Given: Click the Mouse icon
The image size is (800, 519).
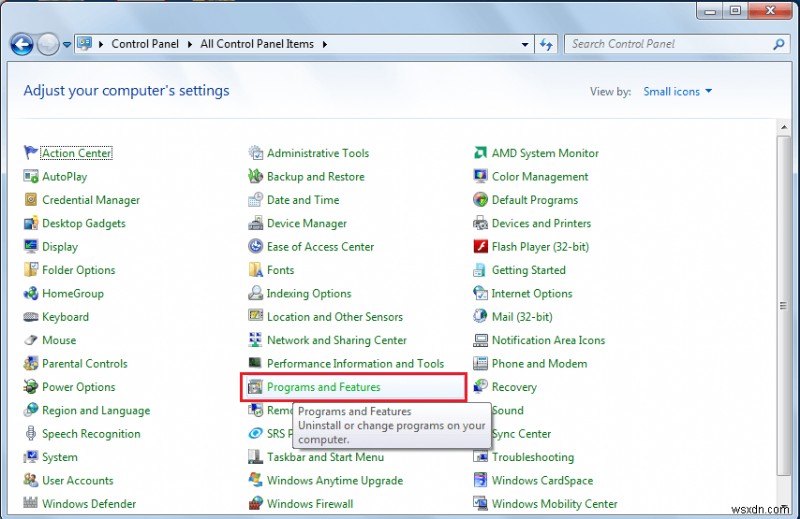Looking at the screenshot, I should (31, 340).
